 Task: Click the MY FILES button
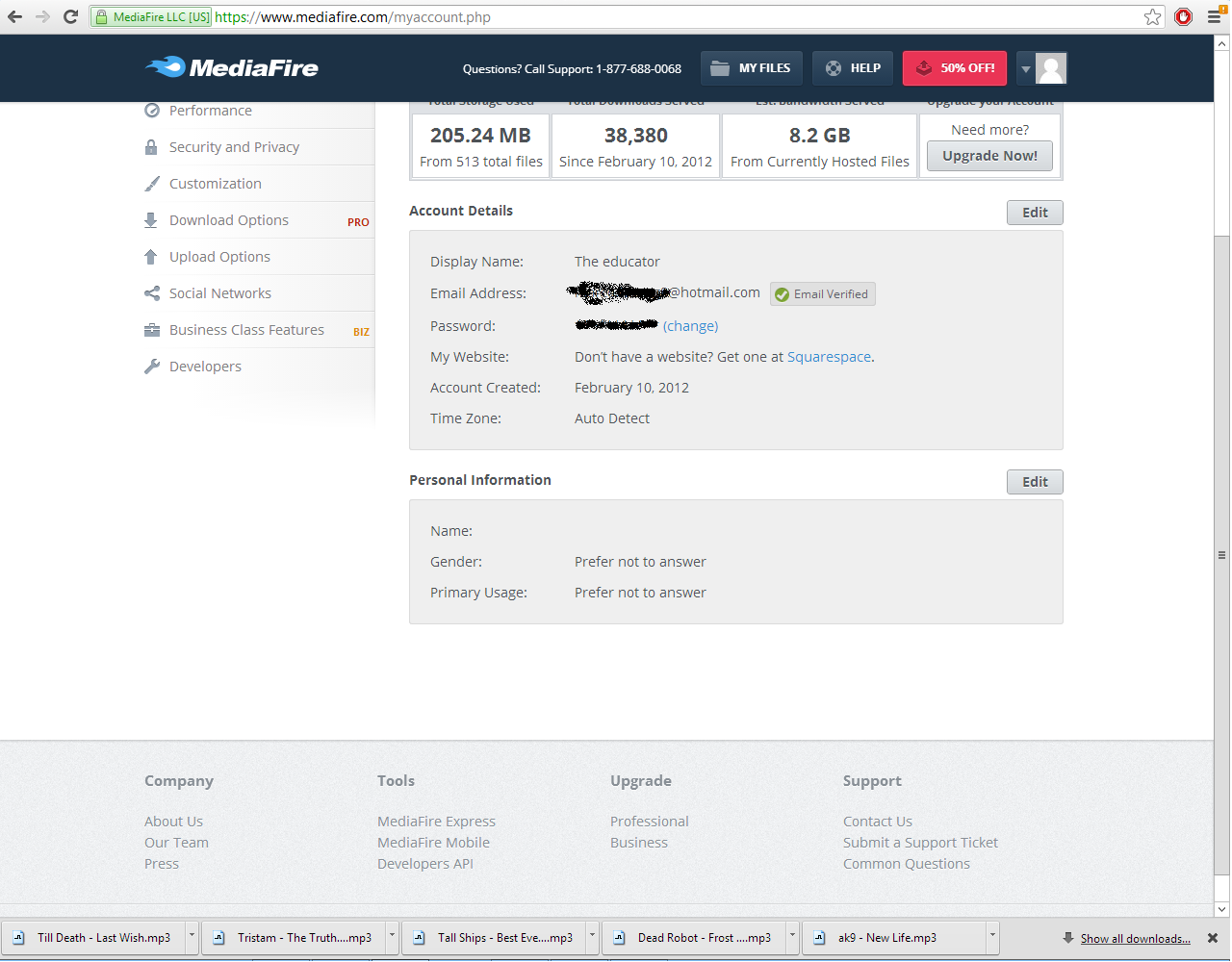[751, 68]
